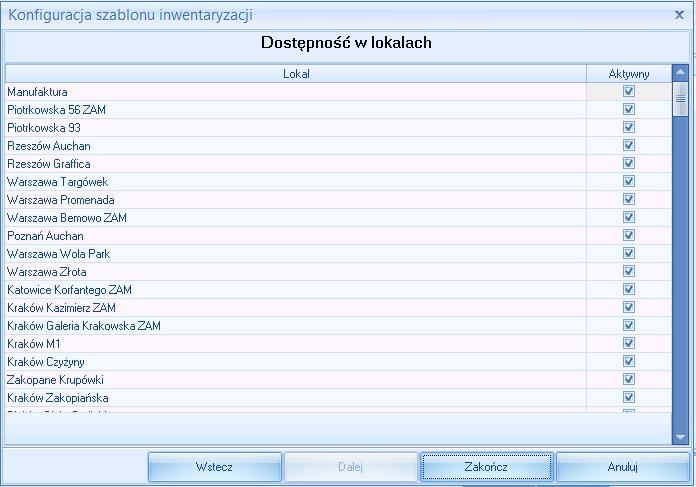Select the Piotrkowska 56 ZAM row
The image size is (696, 487).
tap(338, 109)
